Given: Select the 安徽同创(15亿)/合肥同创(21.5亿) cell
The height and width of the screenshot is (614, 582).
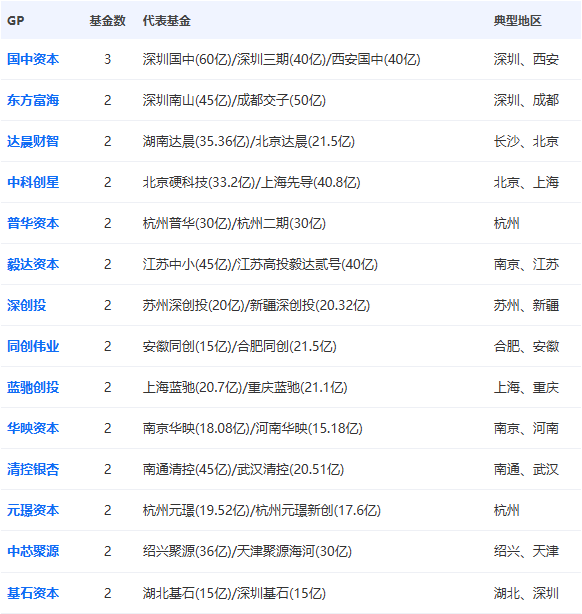Looking at the screenshot, I should click(239, 347).
